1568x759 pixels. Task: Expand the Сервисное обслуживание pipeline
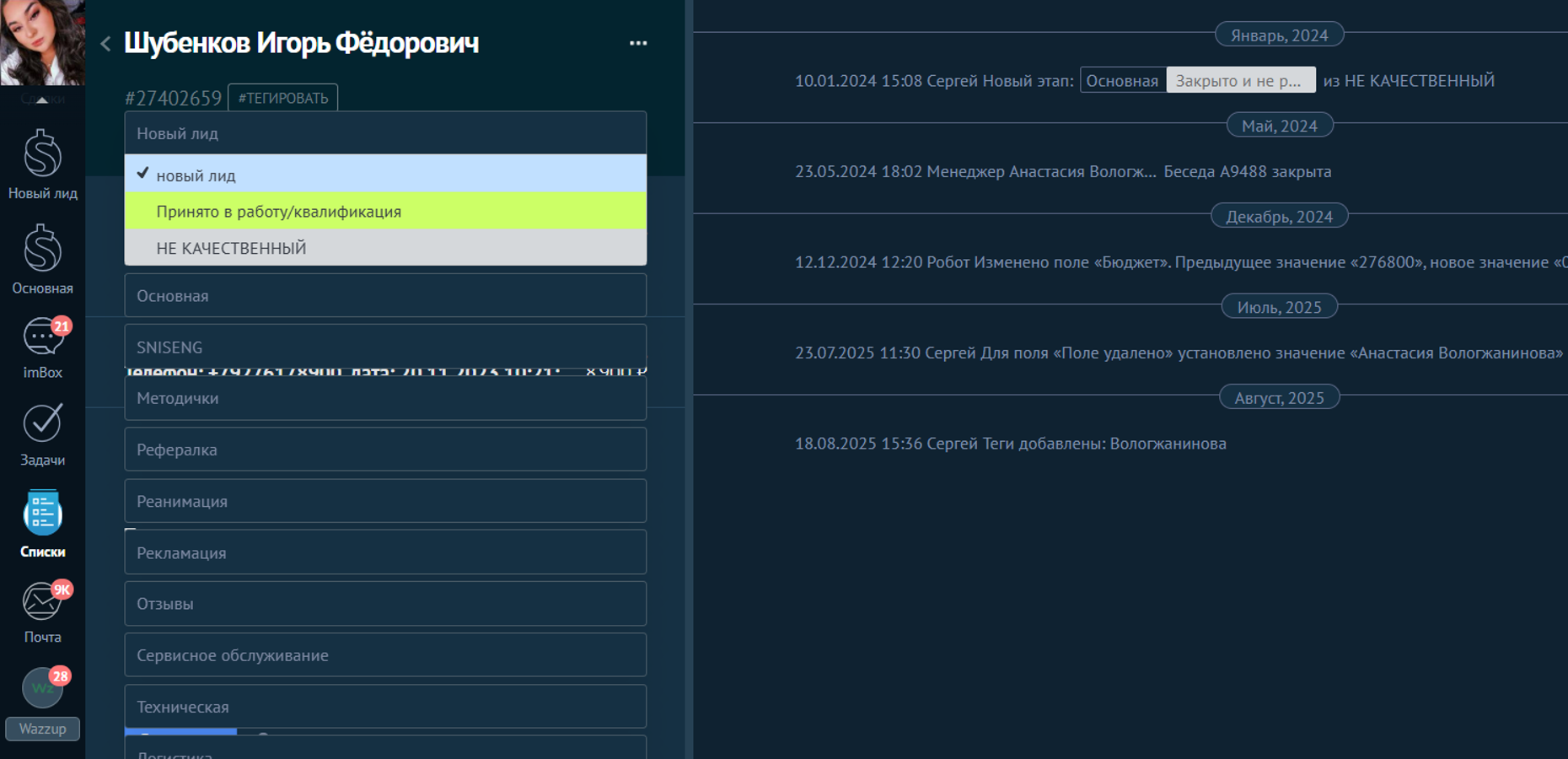tap(385, 655)
